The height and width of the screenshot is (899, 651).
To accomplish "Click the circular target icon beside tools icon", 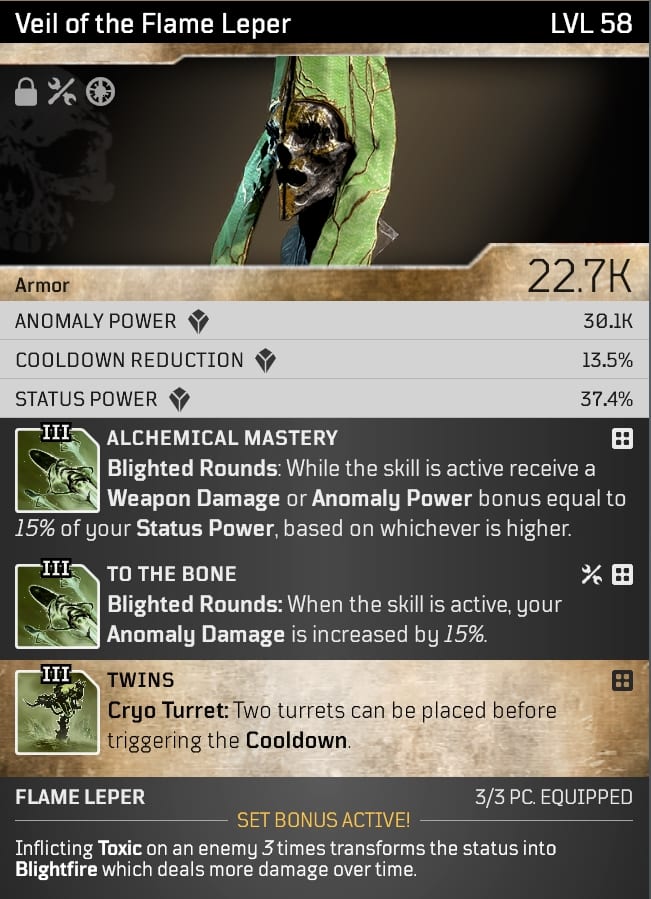I will pyautogui.click(x=100, y=92).
